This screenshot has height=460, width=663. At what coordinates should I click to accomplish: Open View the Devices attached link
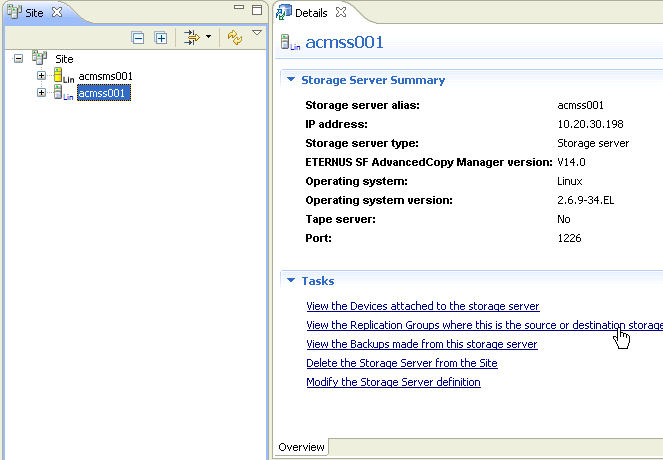click(x=423, y=306)
